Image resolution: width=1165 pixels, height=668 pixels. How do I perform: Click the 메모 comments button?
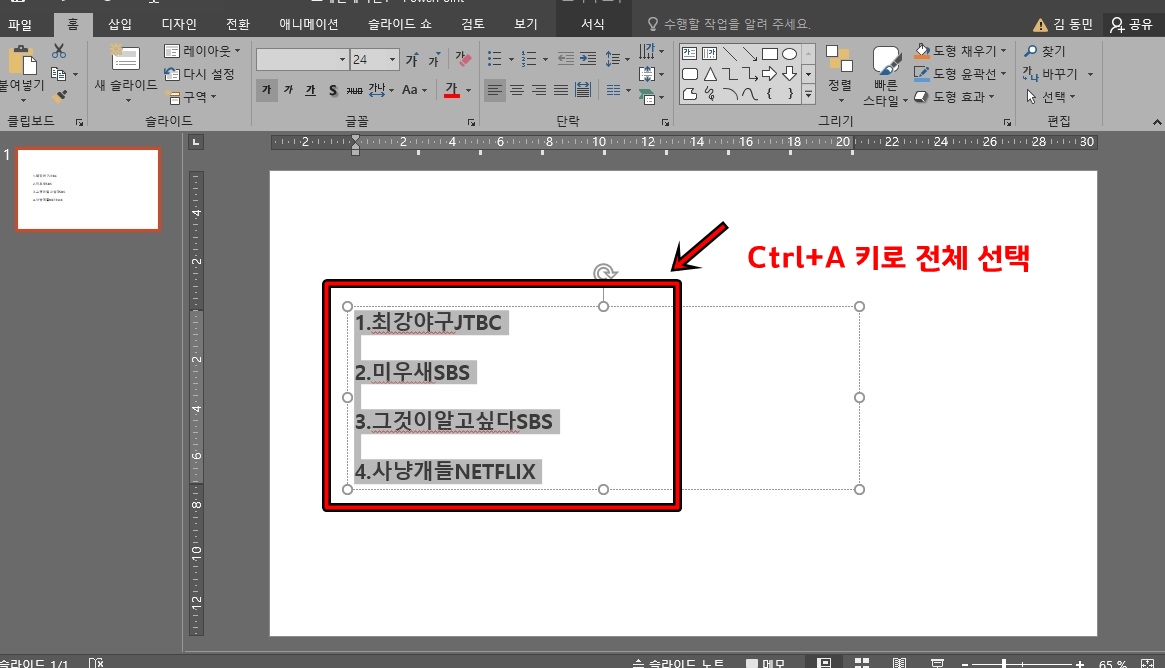point(765,663)
